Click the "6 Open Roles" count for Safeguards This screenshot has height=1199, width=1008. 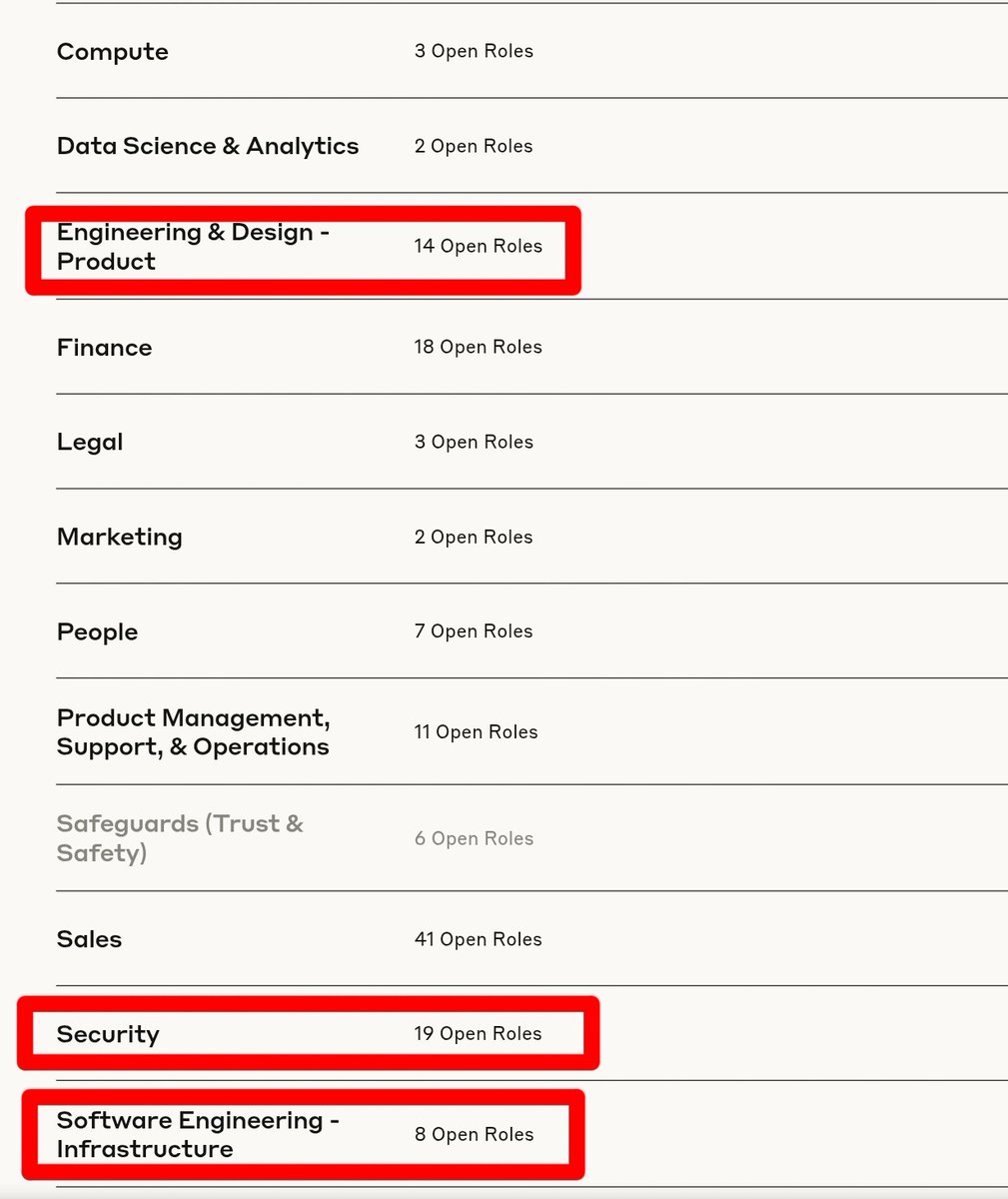tap(474, 838)
